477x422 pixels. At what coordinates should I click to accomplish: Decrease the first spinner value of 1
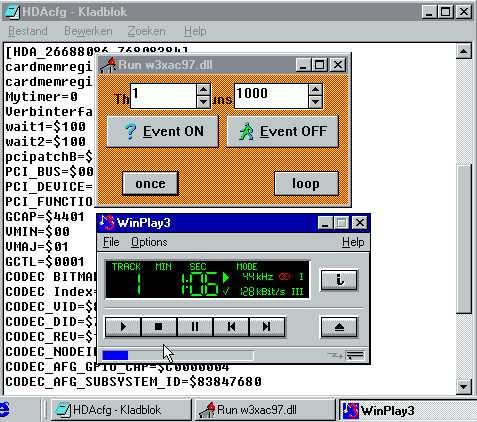203,102
